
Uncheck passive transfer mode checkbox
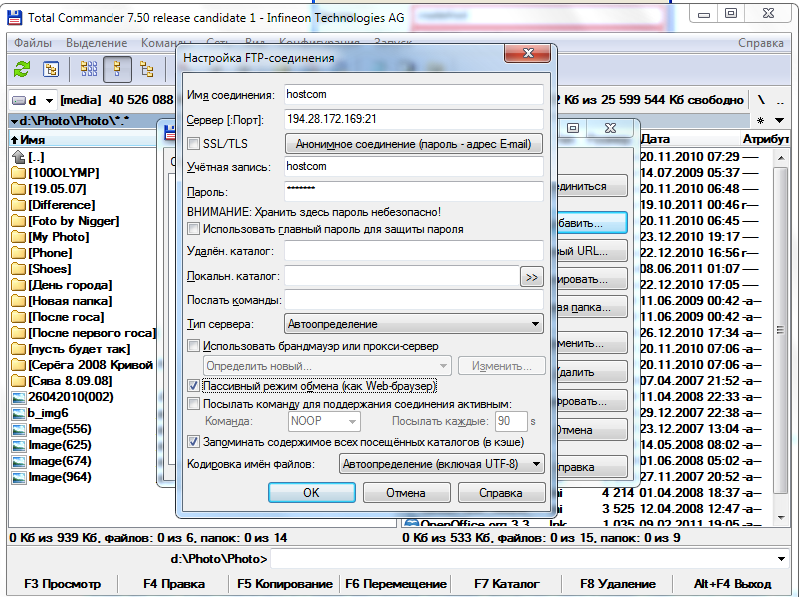tap(194, 385)
